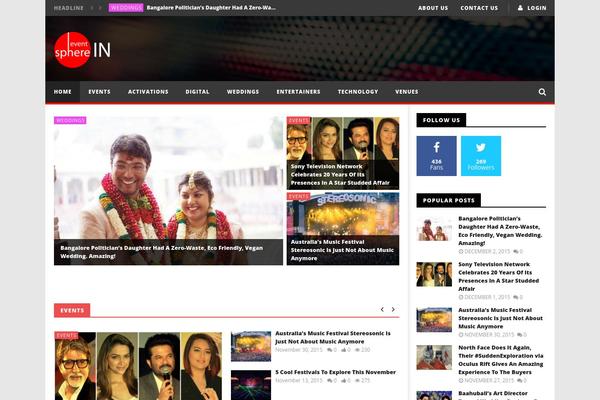Open the Contact Us link

(479, 8)
